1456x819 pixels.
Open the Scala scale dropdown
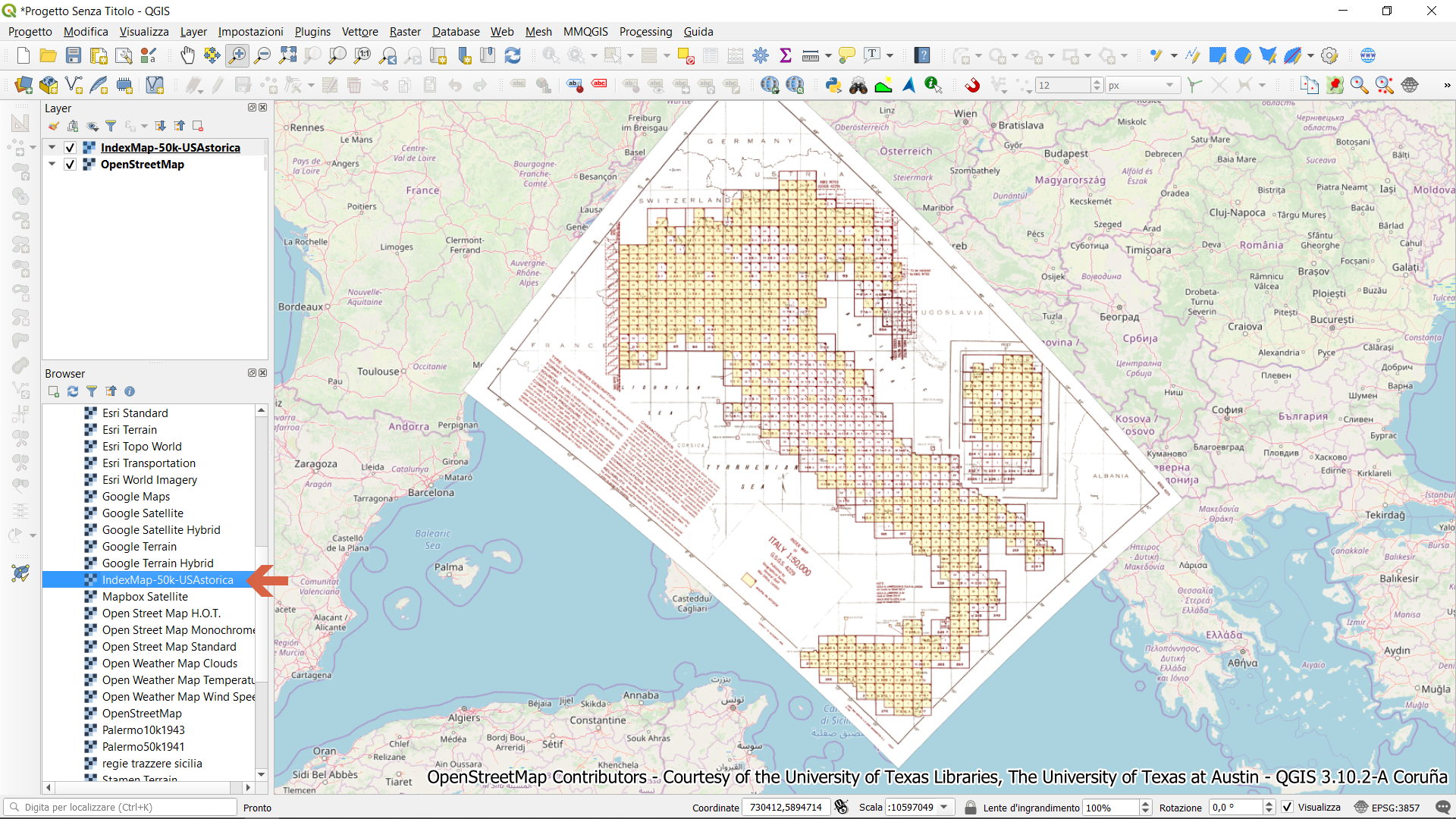[944, 808]
